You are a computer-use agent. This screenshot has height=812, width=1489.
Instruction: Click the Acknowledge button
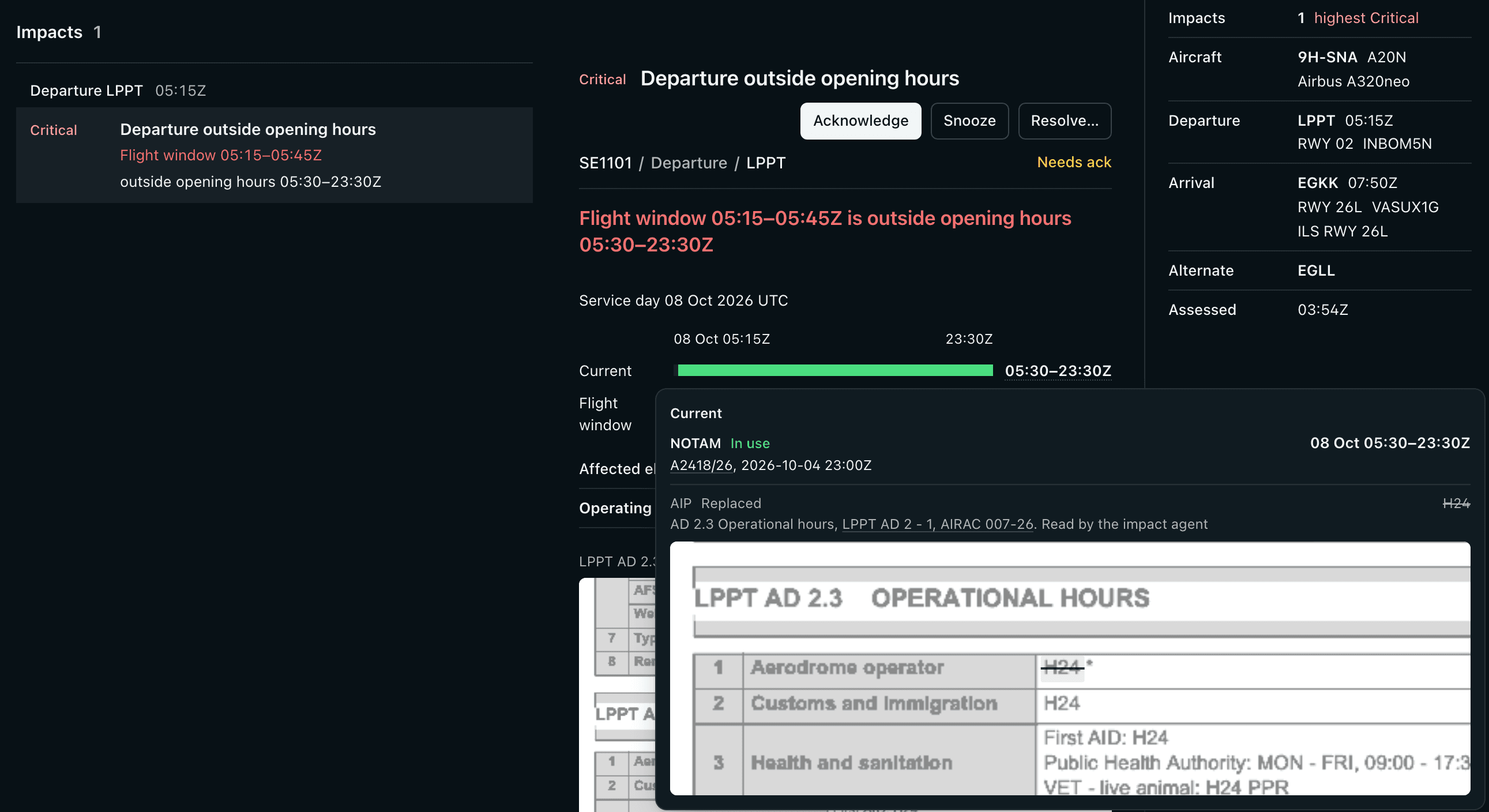click(x=860, y=121)
